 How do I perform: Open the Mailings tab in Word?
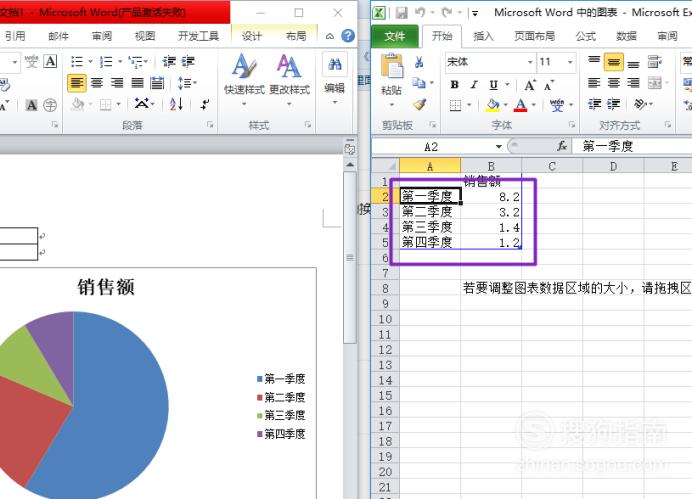(x=59, y=36)
